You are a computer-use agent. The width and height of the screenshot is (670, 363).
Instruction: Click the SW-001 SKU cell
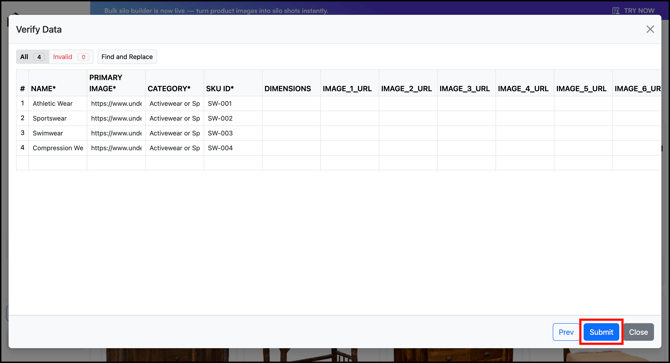tap(233, 103)
